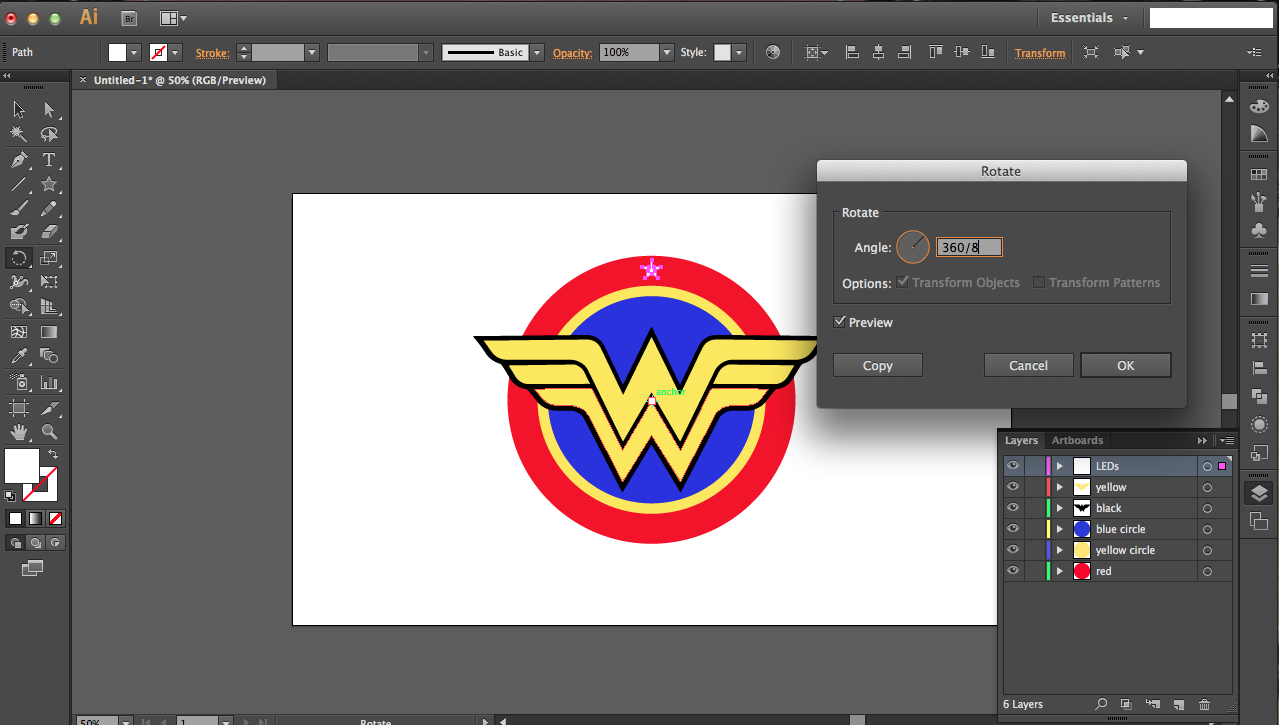Click the rotation angle dial
Viewport: 1279px width, 725px height.
[912, 247]
